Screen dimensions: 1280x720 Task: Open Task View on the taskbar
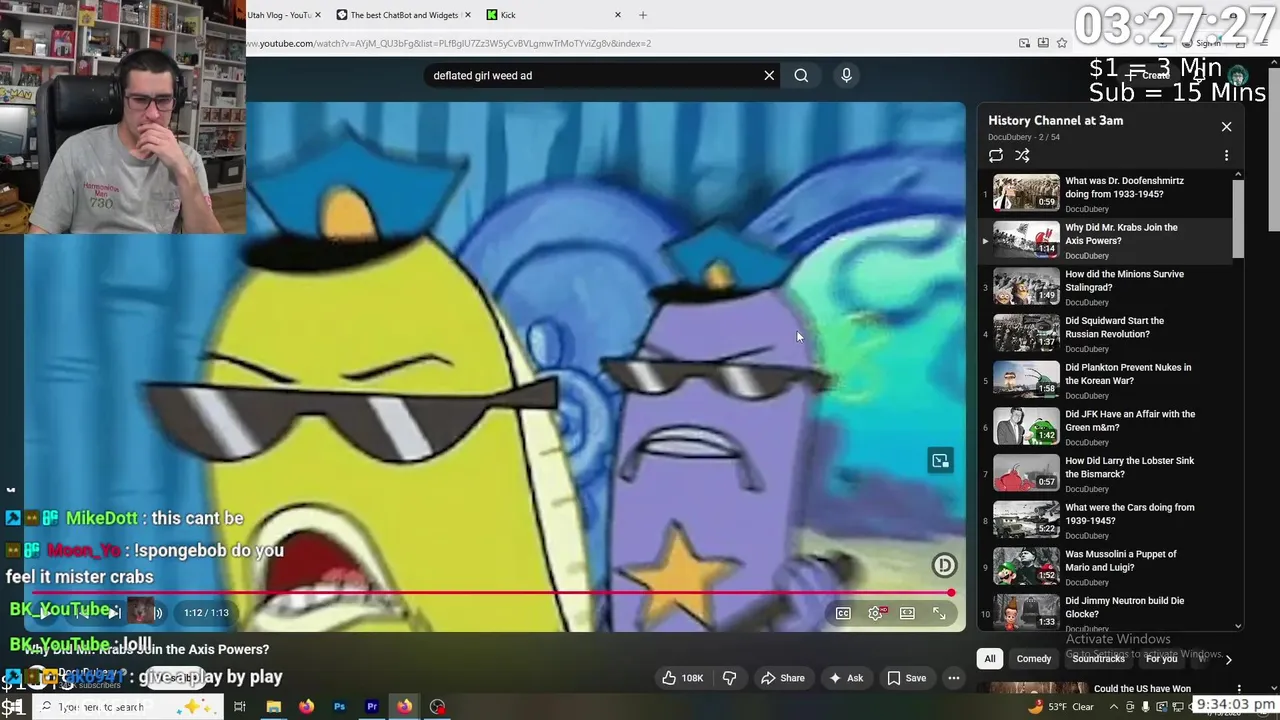[240, 707]
